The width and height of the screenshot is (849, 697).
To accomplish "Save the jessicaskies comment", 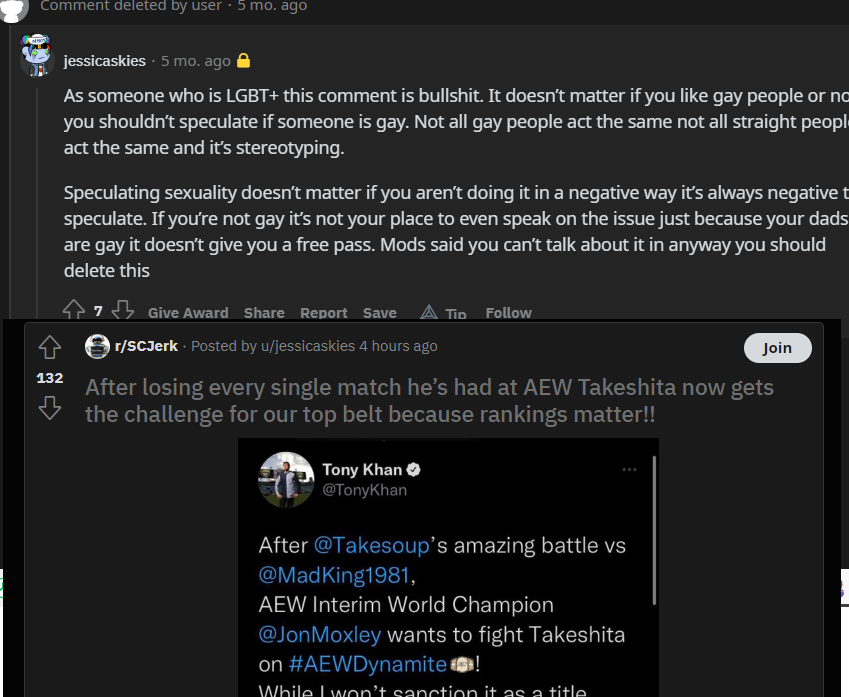I will pyautogui.click(x=379, y=313).
